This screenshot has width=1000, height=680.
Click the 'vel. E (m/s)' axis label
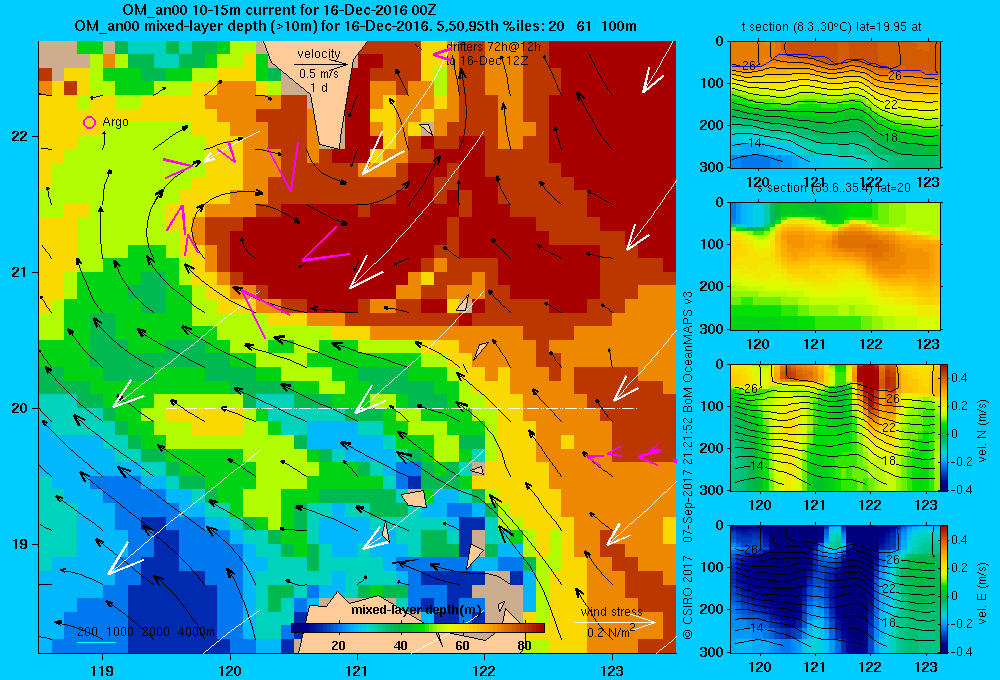(983, 593)
